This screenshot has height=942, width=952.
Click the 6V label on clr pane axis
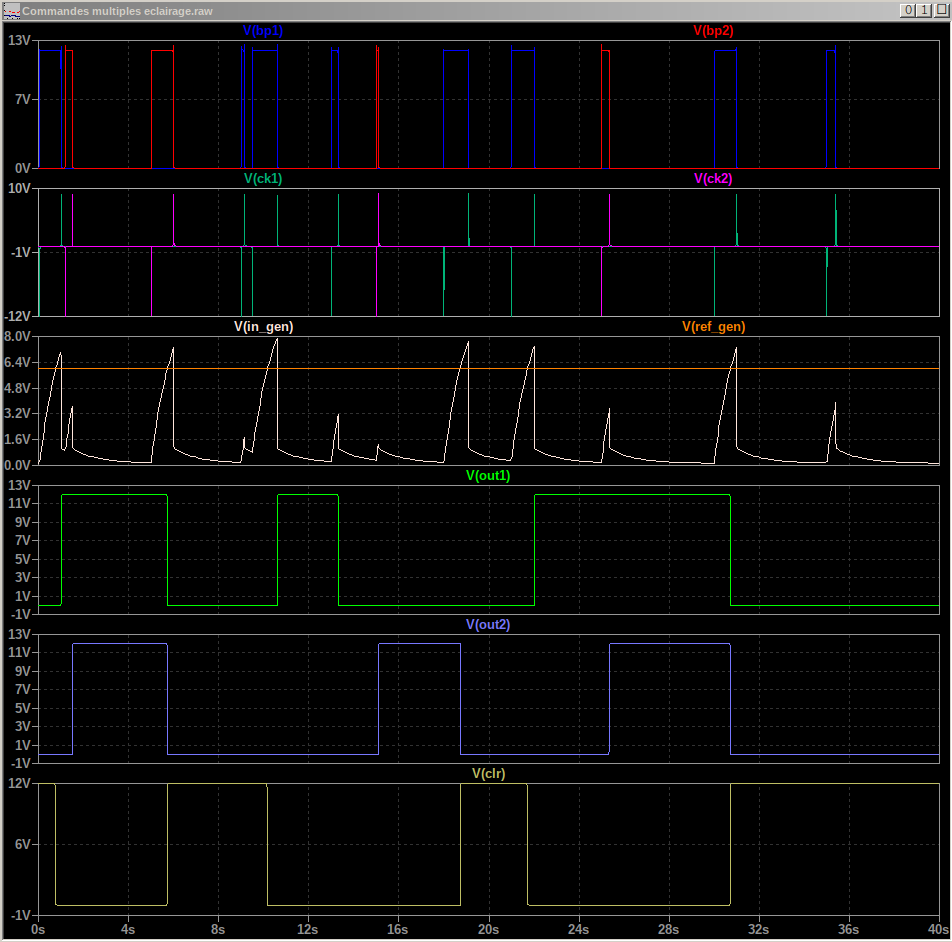(22, 844)
